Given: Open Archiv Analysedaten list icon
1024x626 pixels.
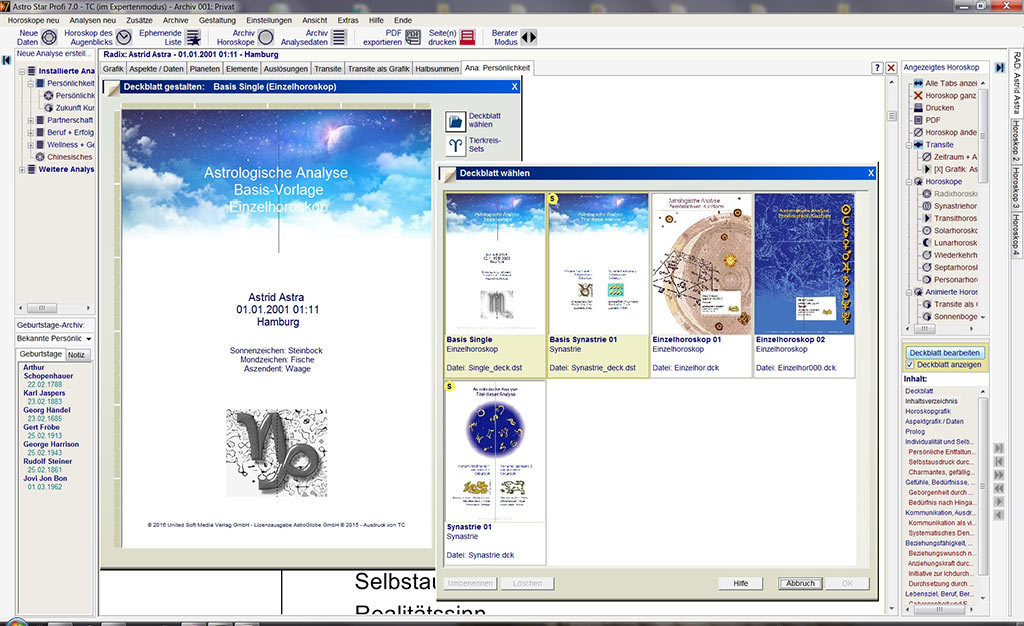Looking at the screenshot, I should coord(338,37).
